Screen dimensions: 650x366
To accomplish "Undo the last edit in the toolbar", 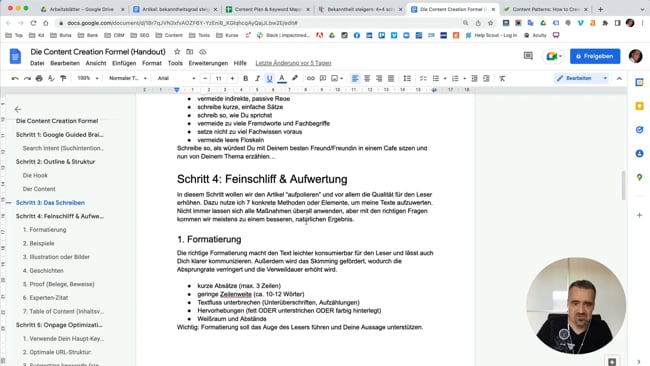I will 15,78.
